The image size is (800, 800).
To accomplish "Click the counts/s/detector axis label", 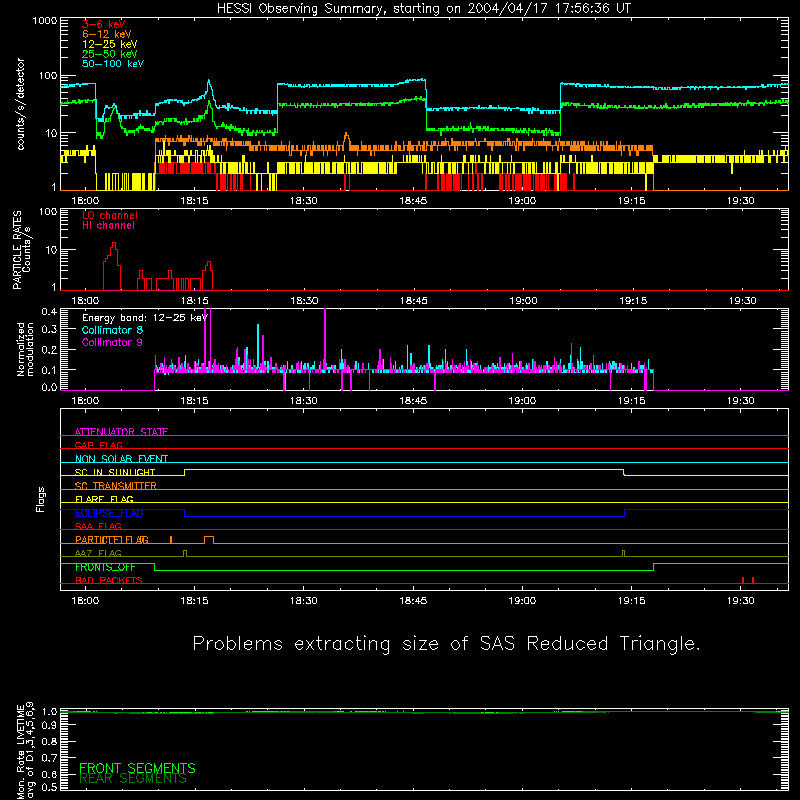I will pos(20,104).
